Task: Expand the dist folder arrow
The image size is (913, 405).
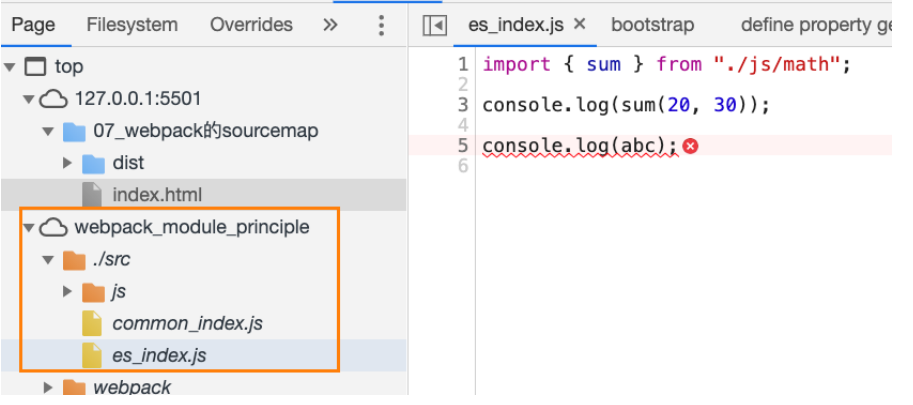Action: (67, 162)
